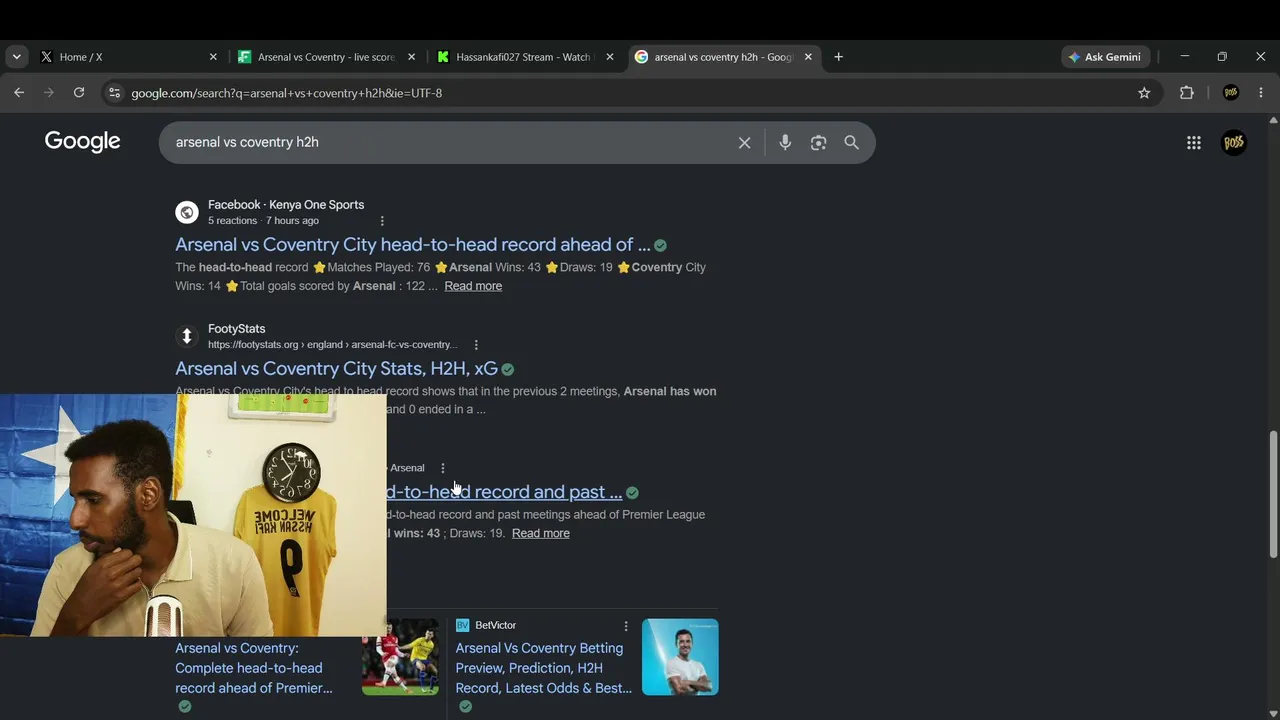Click the '5 reactions · 7 hours ago' text
This screenshot has height=720, width=1280.
(x=263, y=221)
